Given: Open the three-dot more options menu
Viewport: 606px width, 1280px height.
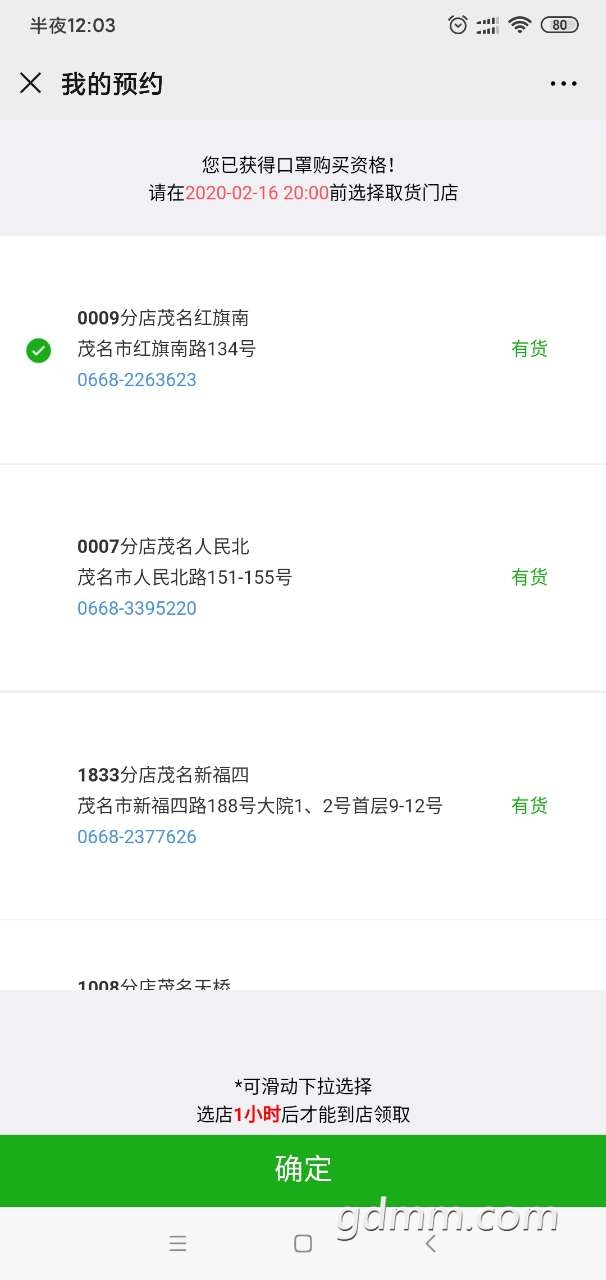Looking at the screenshot, I should [563, 84].
